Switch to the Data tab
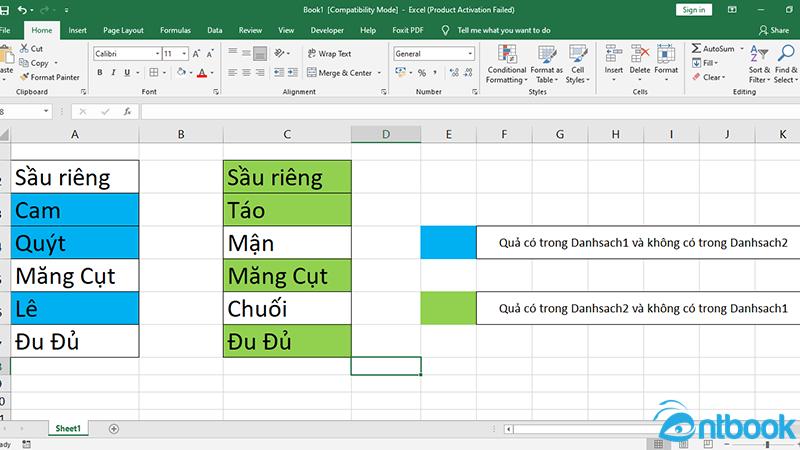The image size is (800, 450). [214, 30]
